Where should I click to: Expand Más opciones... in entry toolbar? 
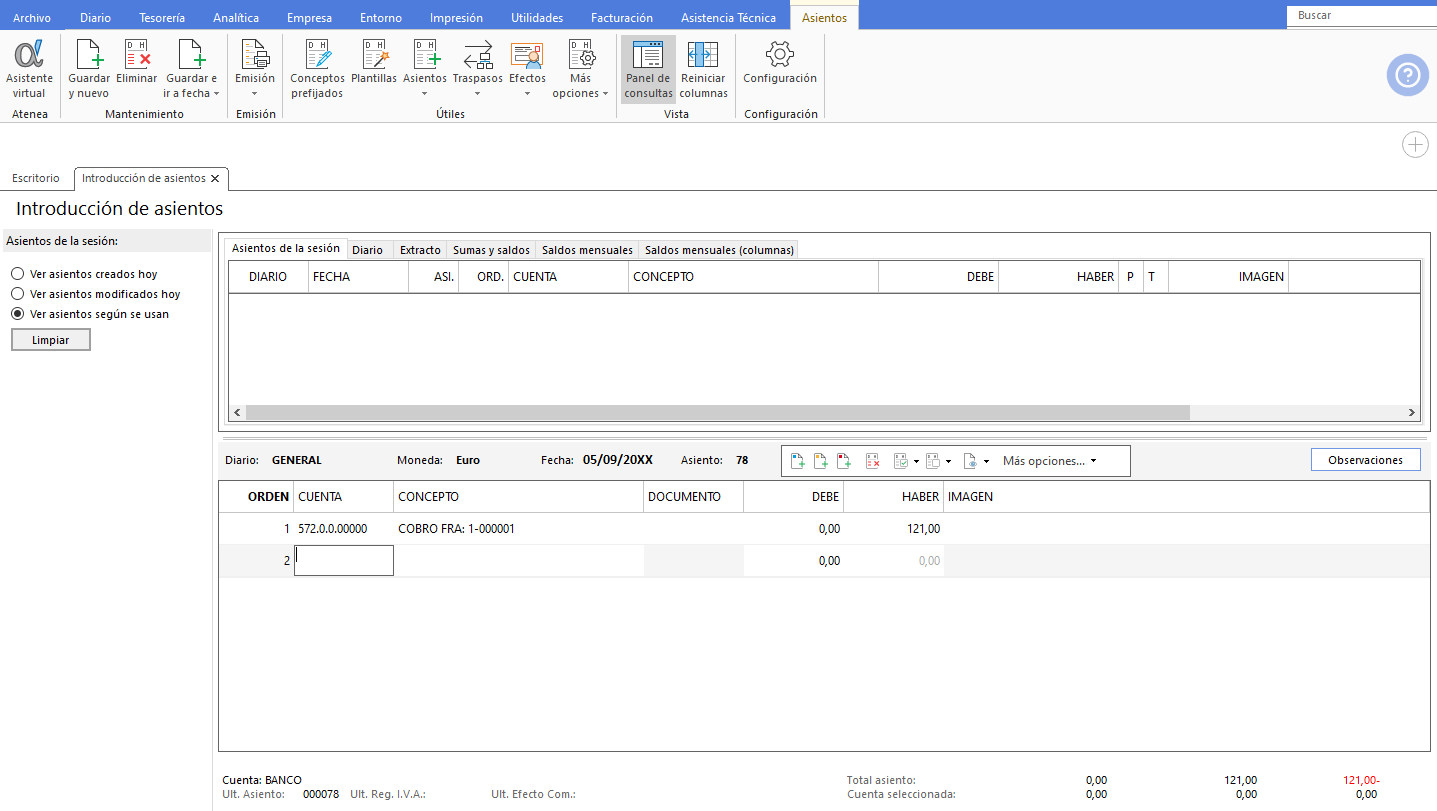(x=1050, y=461)
